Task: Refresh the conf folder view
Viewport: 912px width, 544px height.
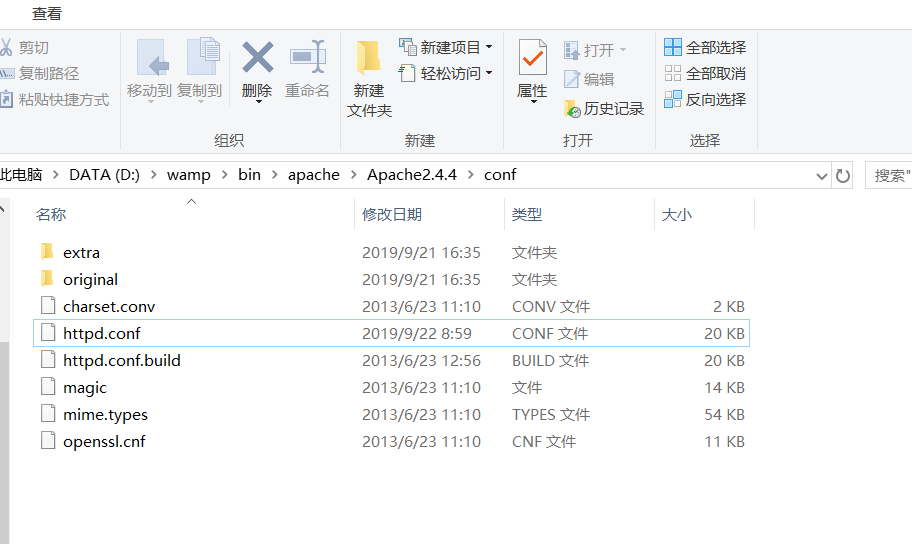Action: point(842,176)
